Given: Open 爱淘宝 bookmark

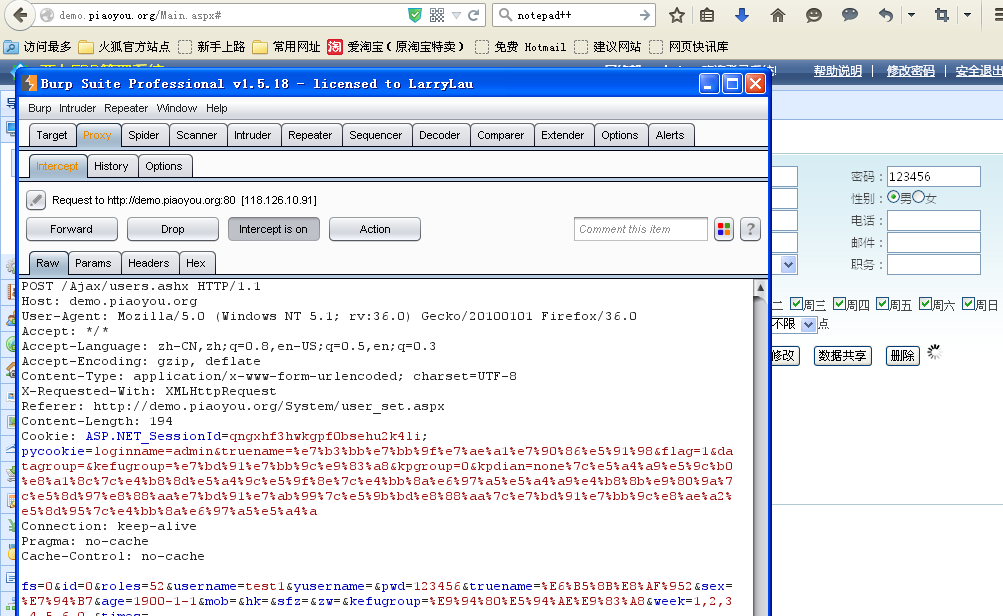Looking at the screenshot, I should [x=396, y=47].
